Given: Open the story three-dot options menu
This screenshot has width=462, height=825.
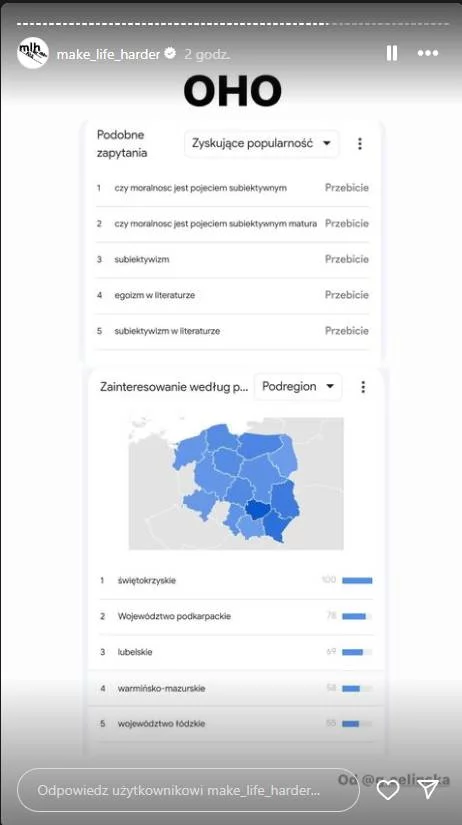Looking at the screenshot, I should pyautogui.click(x=427, y=53).
